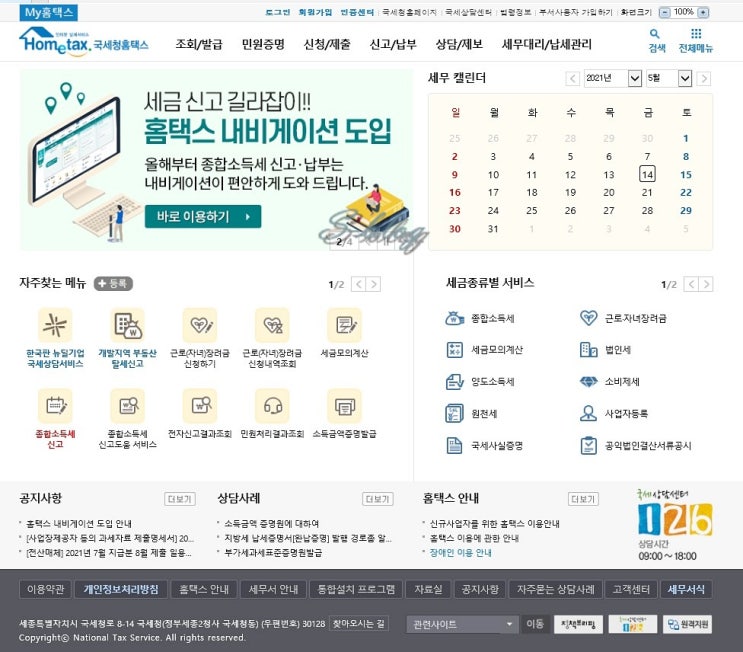Open notice 홈택스 내비게이션 도입 안내
Screen dimensions: 743x652
(x=79, y=524)
